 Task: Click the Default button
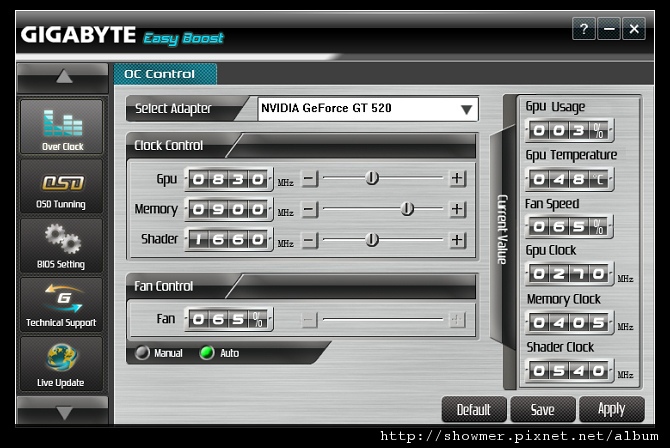pyautogui.click(x=474, y=410)
